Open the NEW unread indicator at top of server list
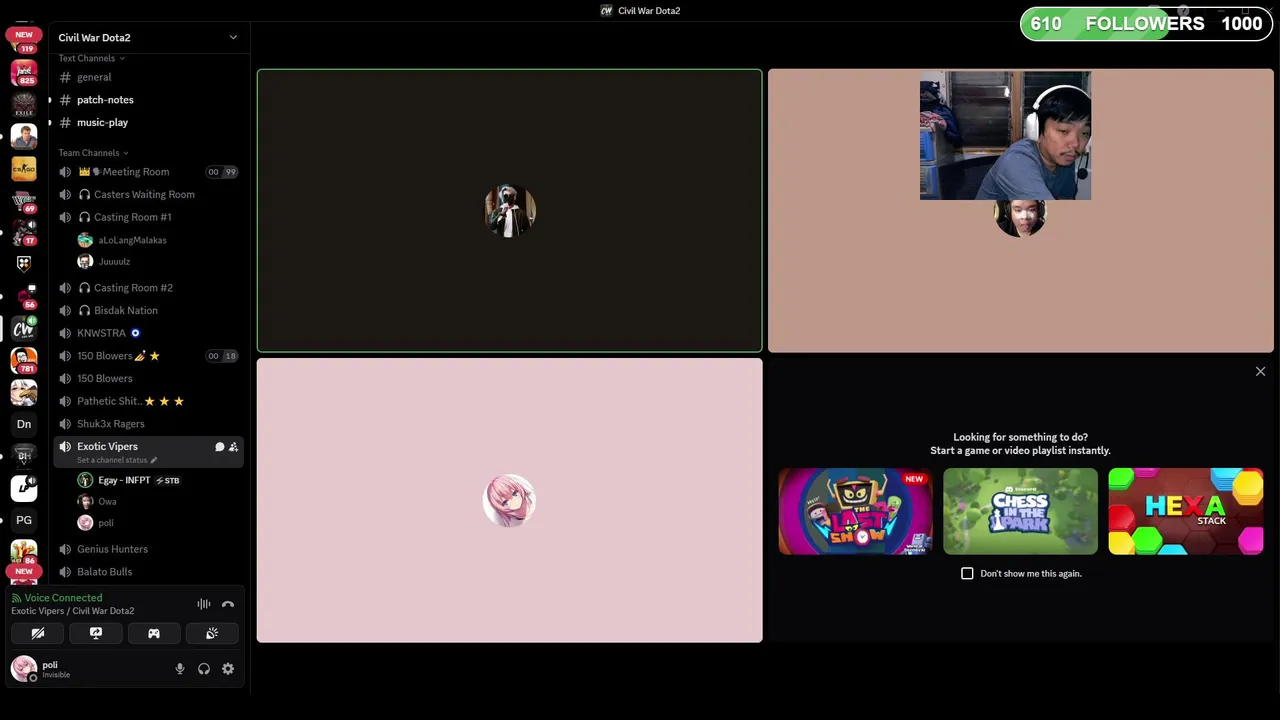Image resolution: width=1280 pixels, height=720 pixels. tap(23, 34)
